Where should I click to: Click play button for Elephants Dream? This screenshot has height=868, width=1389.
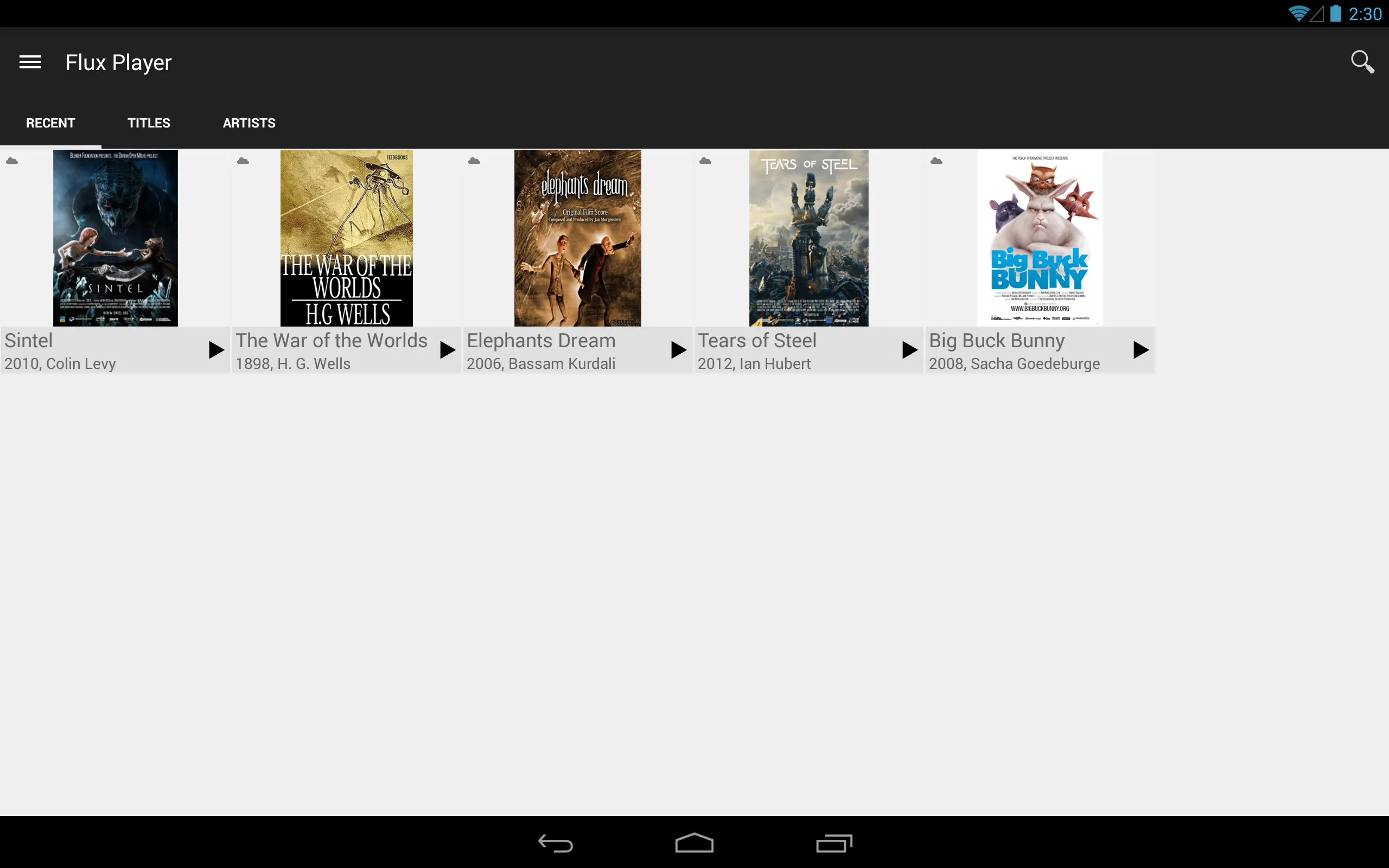(x=679, y=350)
